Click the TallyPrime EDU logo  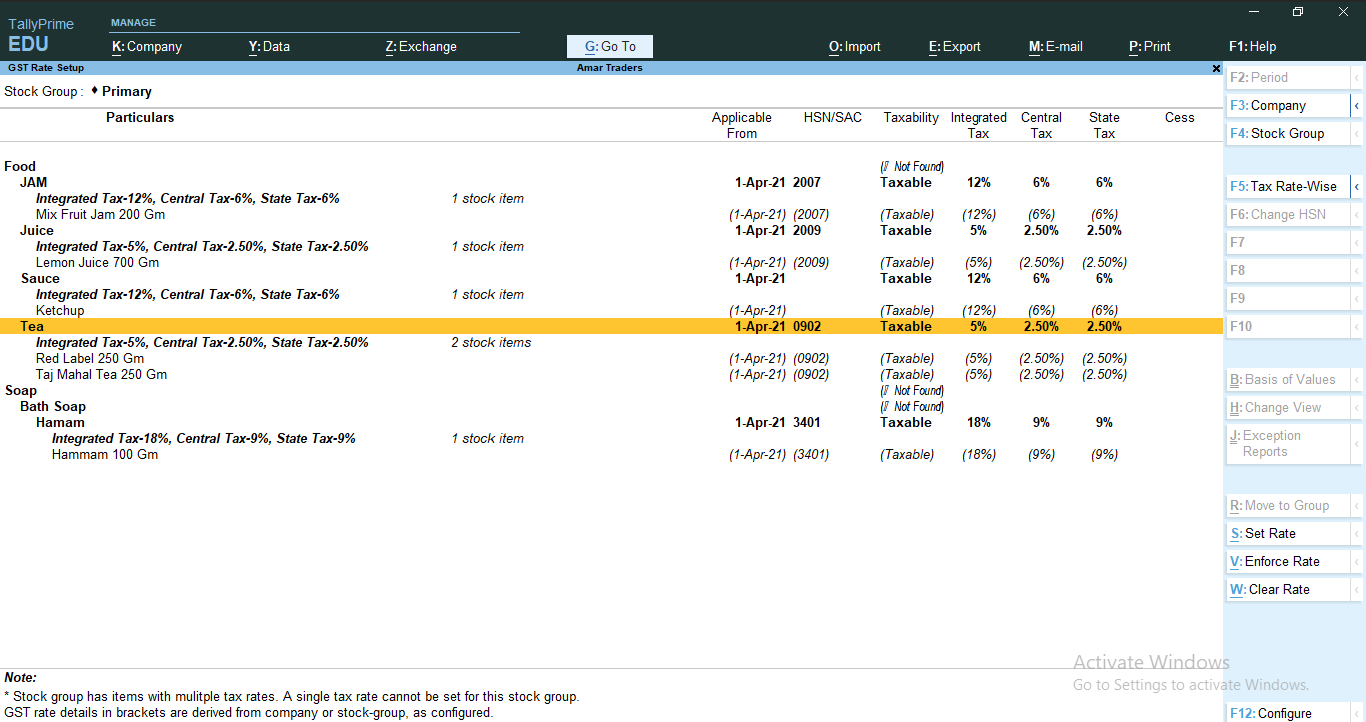pos(42,32)
